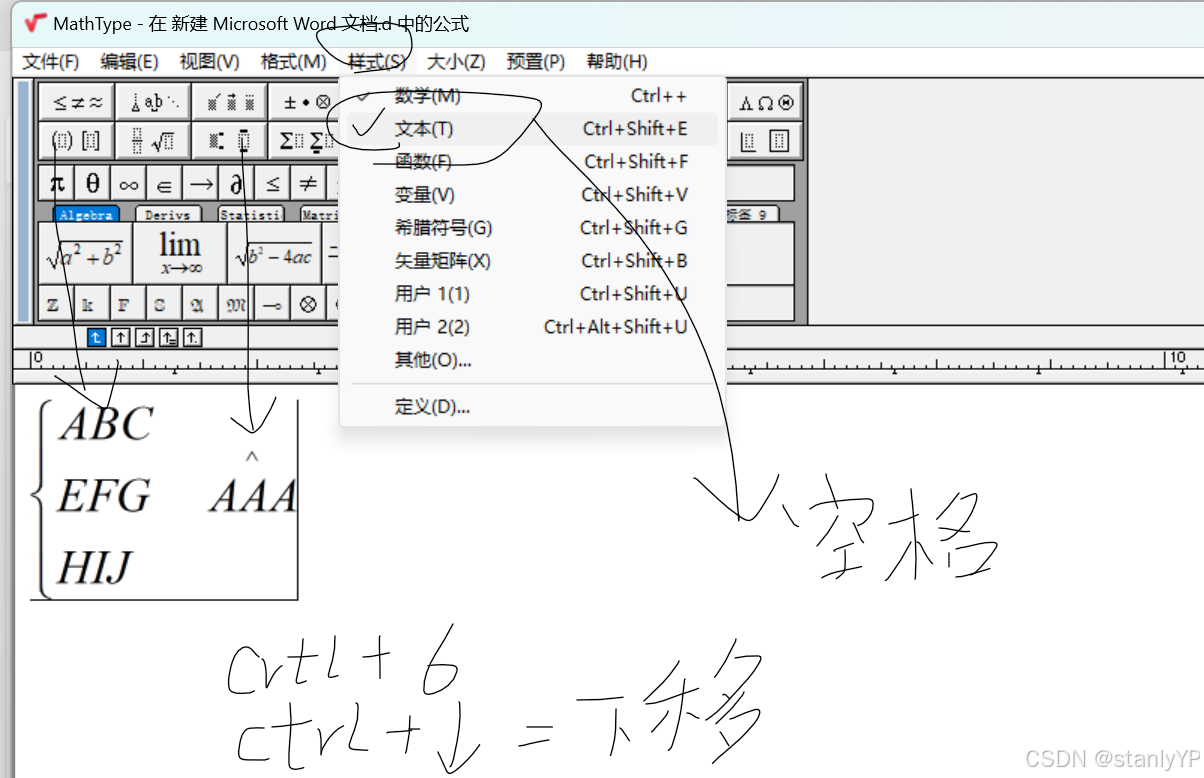This screenshot has width=1204, height=778.
Task: Open the 预置(P) menu
Action: tap(536, 61)
